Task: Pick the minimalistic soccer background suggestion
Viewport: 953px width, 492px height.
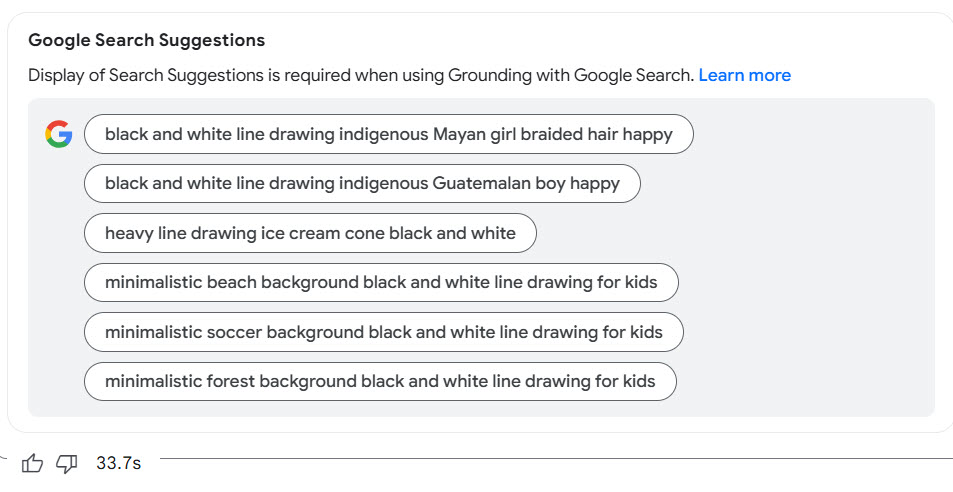Action: (x=383, y=332)
